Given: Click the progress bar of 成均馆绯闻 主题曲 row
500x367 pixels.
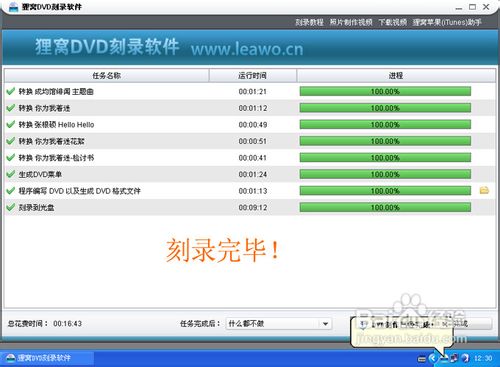Looking at the screenshot, I should click(385, 91).
